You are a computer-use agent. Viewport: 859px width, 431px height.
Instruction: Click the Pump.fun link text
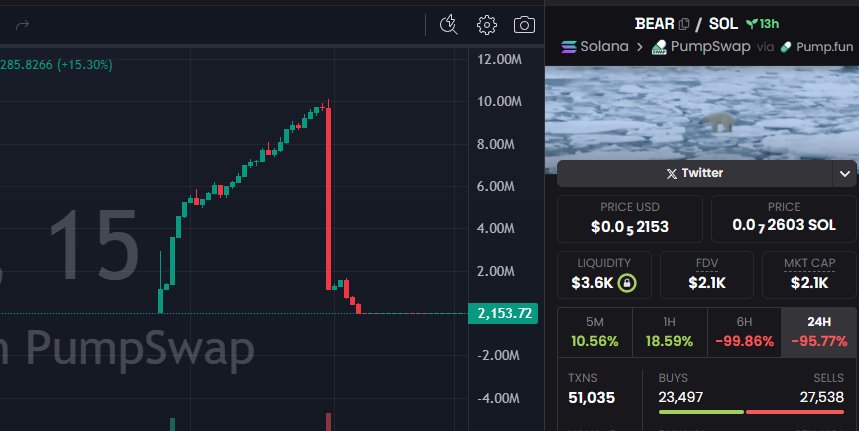(823, 46)
